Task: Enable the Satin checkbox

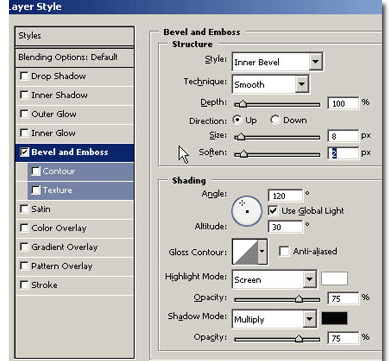Action: click(24, 209)
